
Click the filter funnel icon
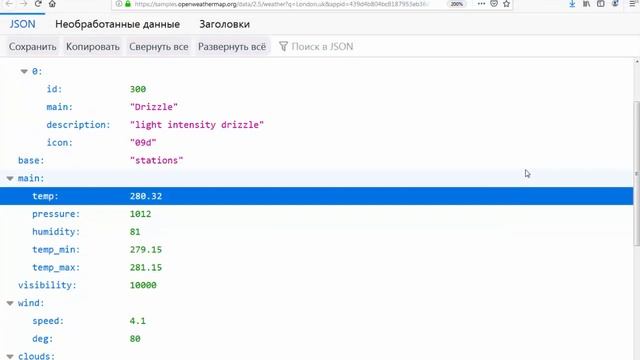(x=283, y=47)
